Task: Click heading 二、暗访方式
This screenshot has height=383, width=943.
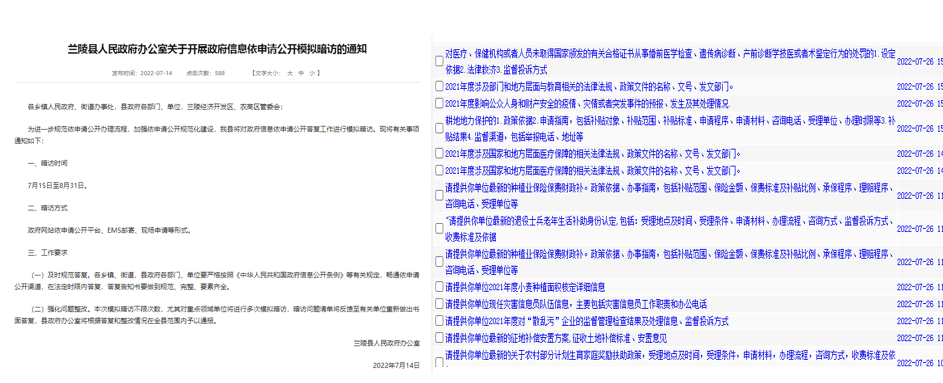Action: click(48, 207)
